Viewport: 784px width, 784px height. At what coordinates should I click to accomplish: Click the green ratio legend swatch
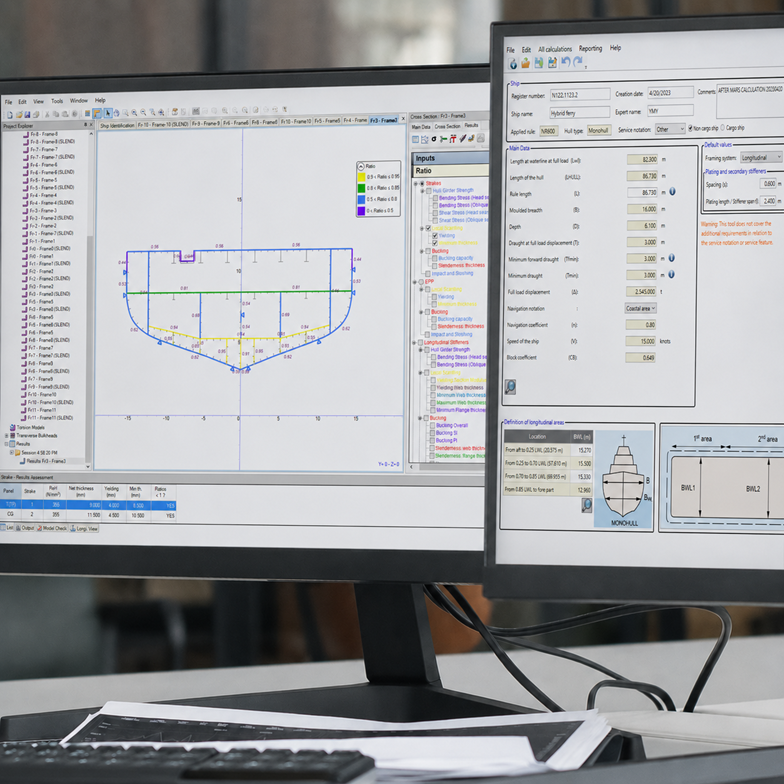tap(362, 188)
